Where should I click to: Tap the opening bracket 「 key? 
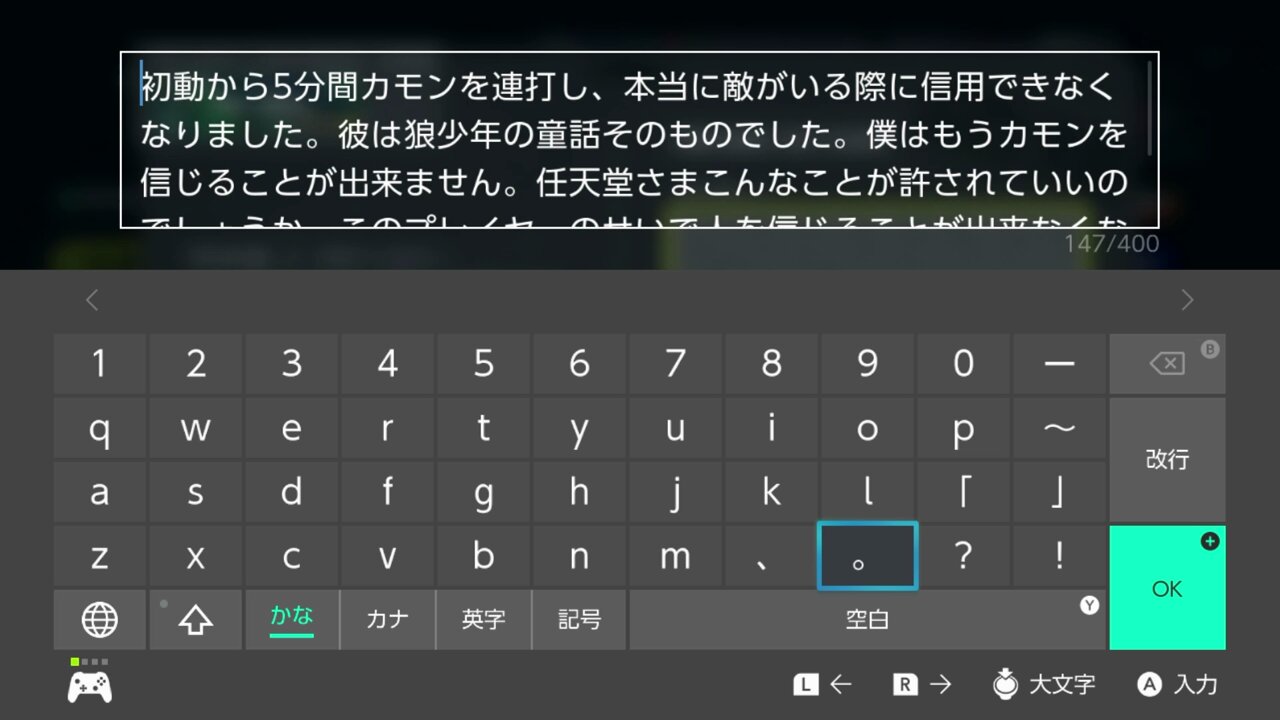point(964,492)
